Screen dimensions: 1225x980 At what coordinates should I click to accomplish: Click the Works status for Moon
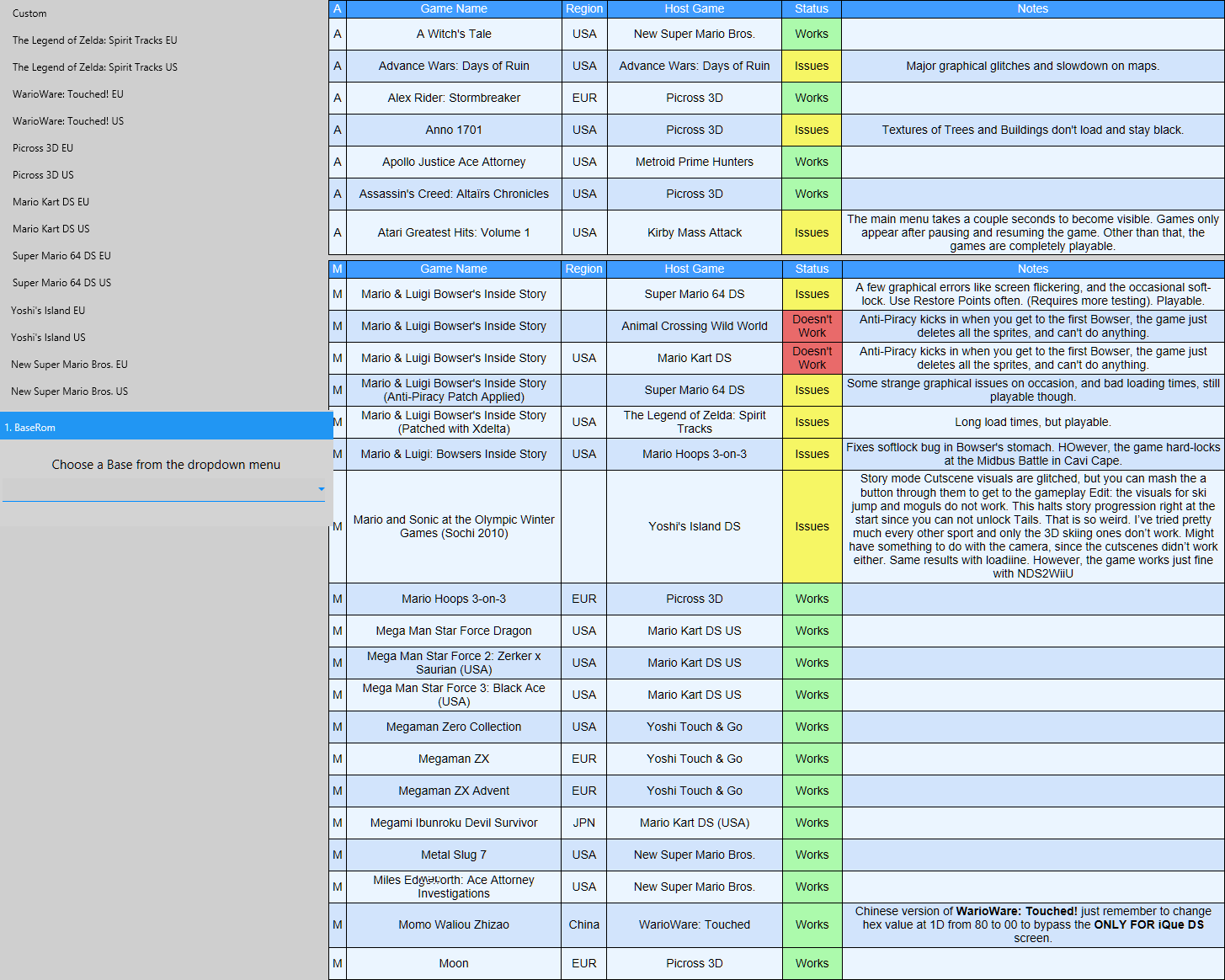coord(812,964)
